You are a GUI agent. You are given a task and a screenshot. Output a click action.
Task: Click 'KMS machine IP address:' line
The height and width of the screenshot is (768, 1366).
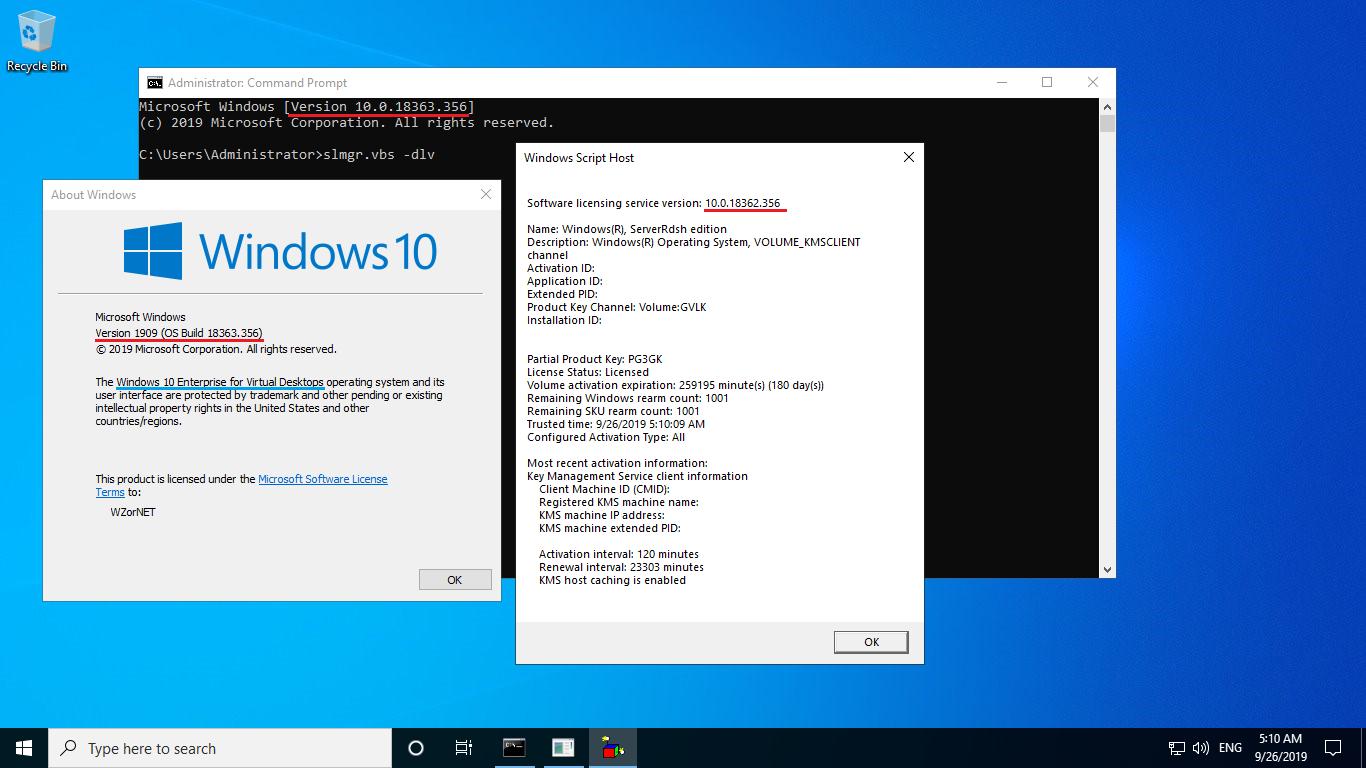602,515
